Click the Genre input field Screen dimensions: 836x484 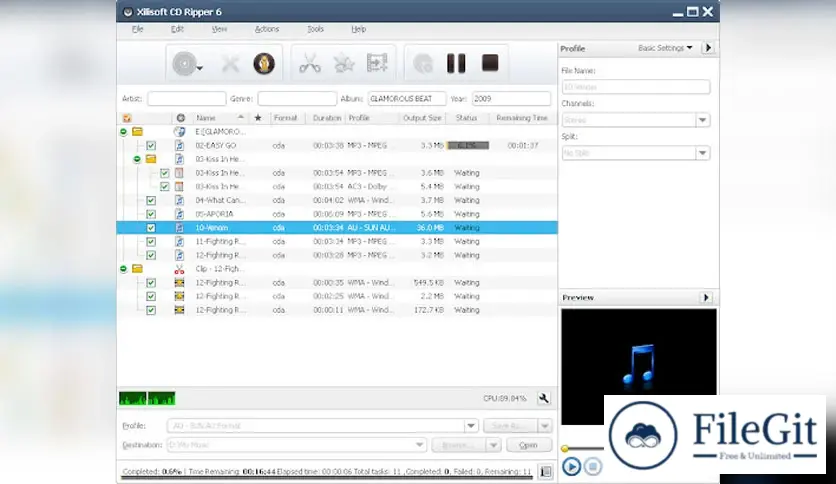(x=297, y=99)
